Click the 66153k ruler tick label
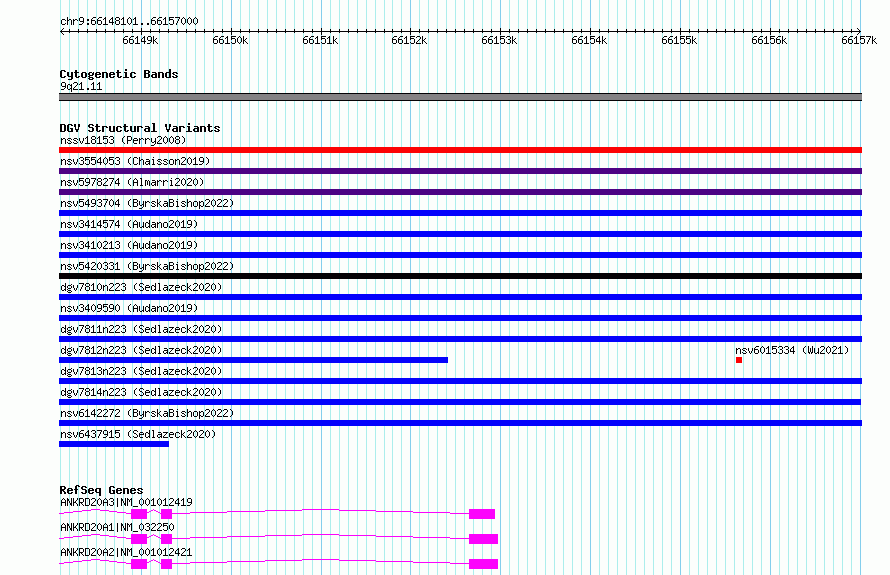890x575 pixels. tap(499, 40)
